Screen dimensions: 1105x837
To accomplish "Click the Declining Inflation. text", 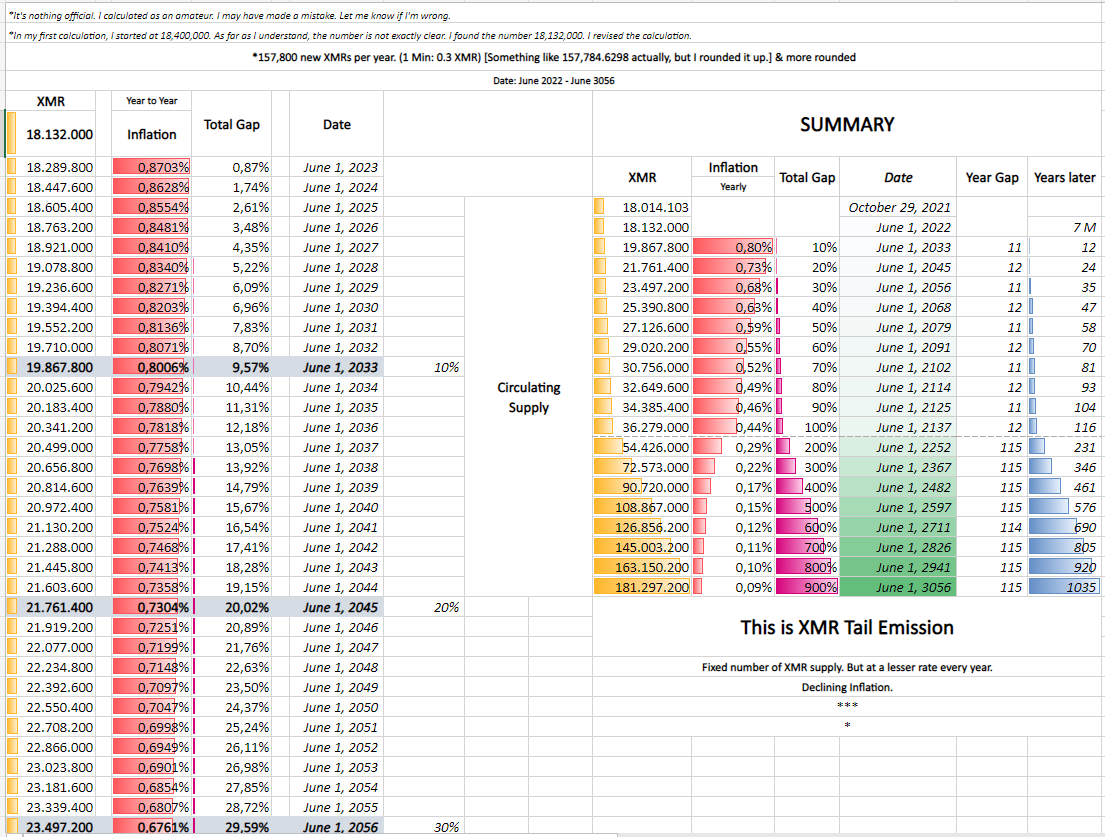I will point(846,687).
